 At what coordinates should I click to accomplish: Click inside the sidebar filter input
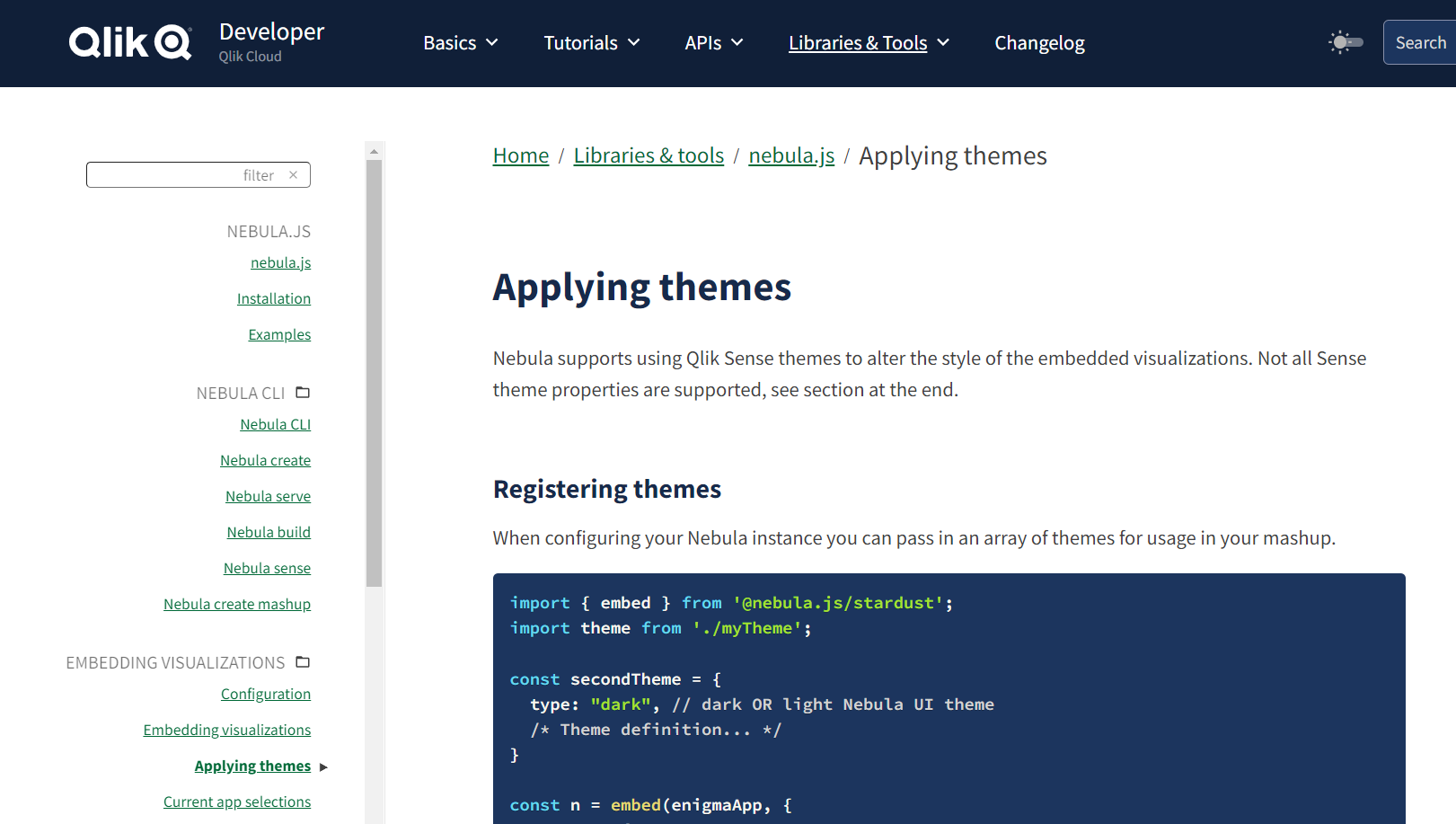coord(180,174)
